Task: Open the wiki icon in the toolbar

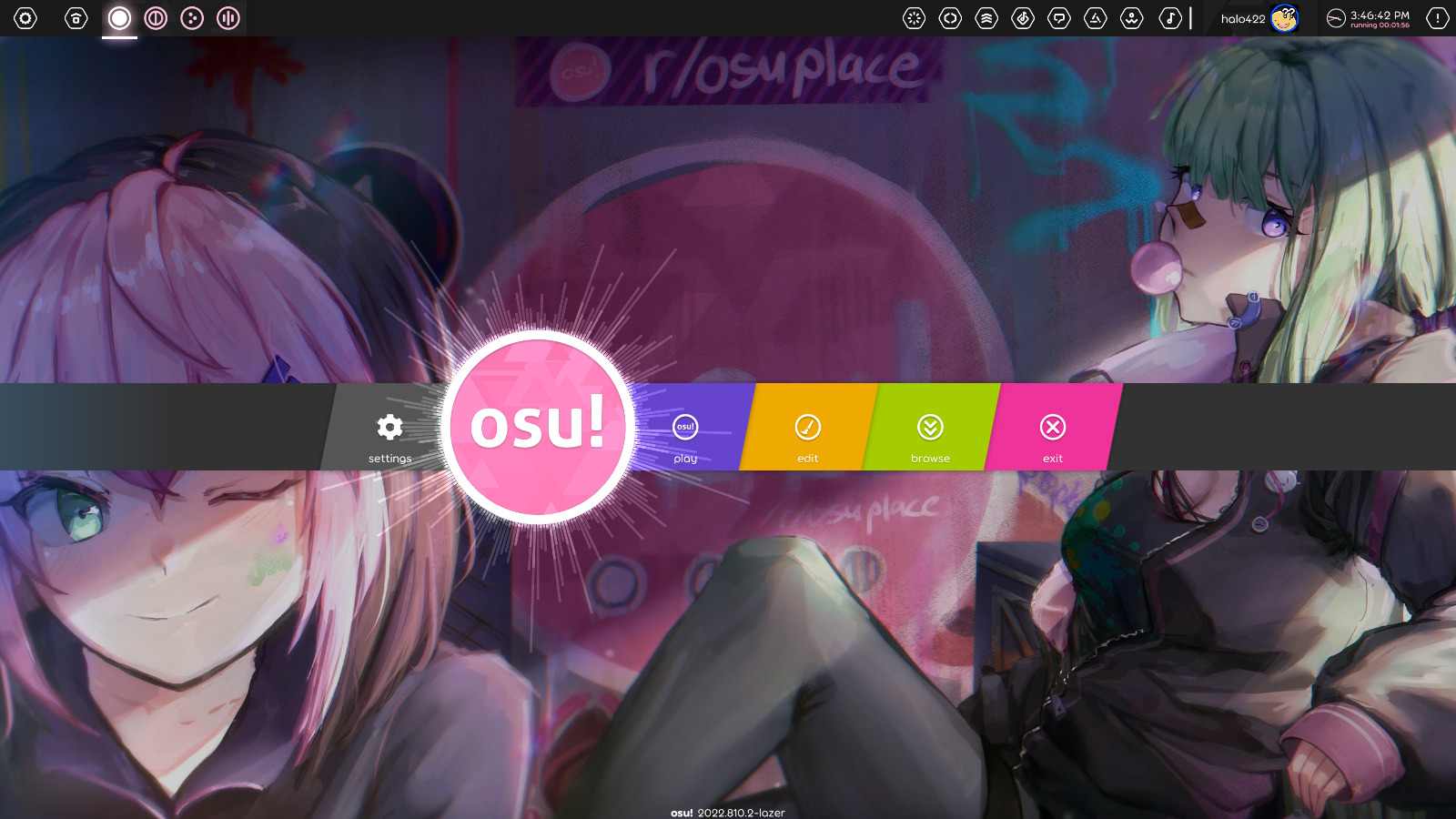Action: point(1096,17)
